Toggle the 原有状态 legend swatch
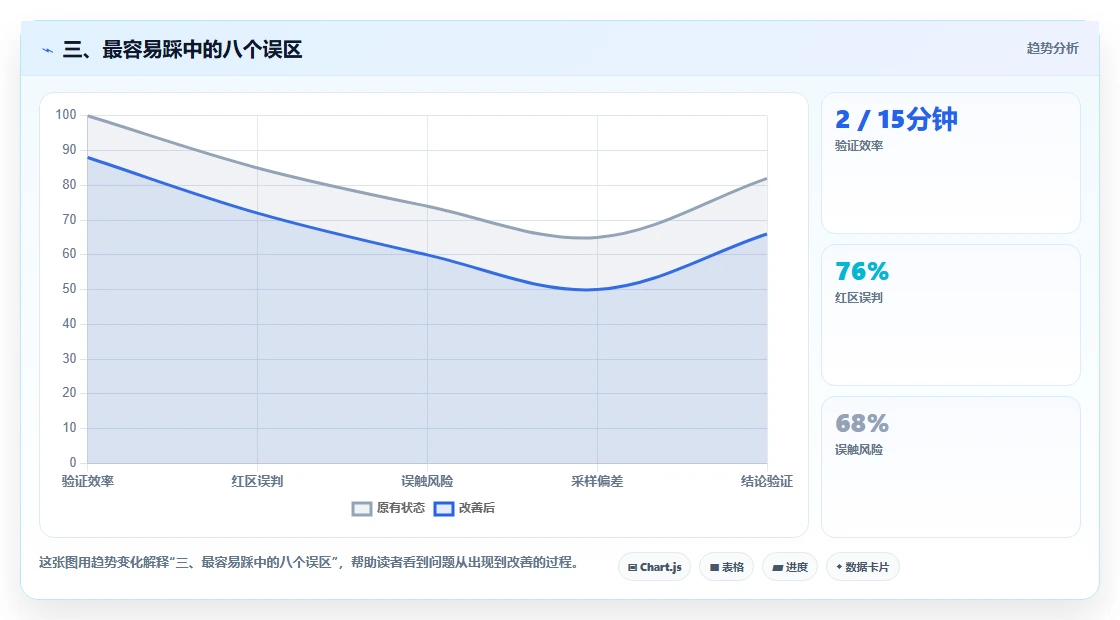This screenshot has width=1120, height=620. click(362, 509)
